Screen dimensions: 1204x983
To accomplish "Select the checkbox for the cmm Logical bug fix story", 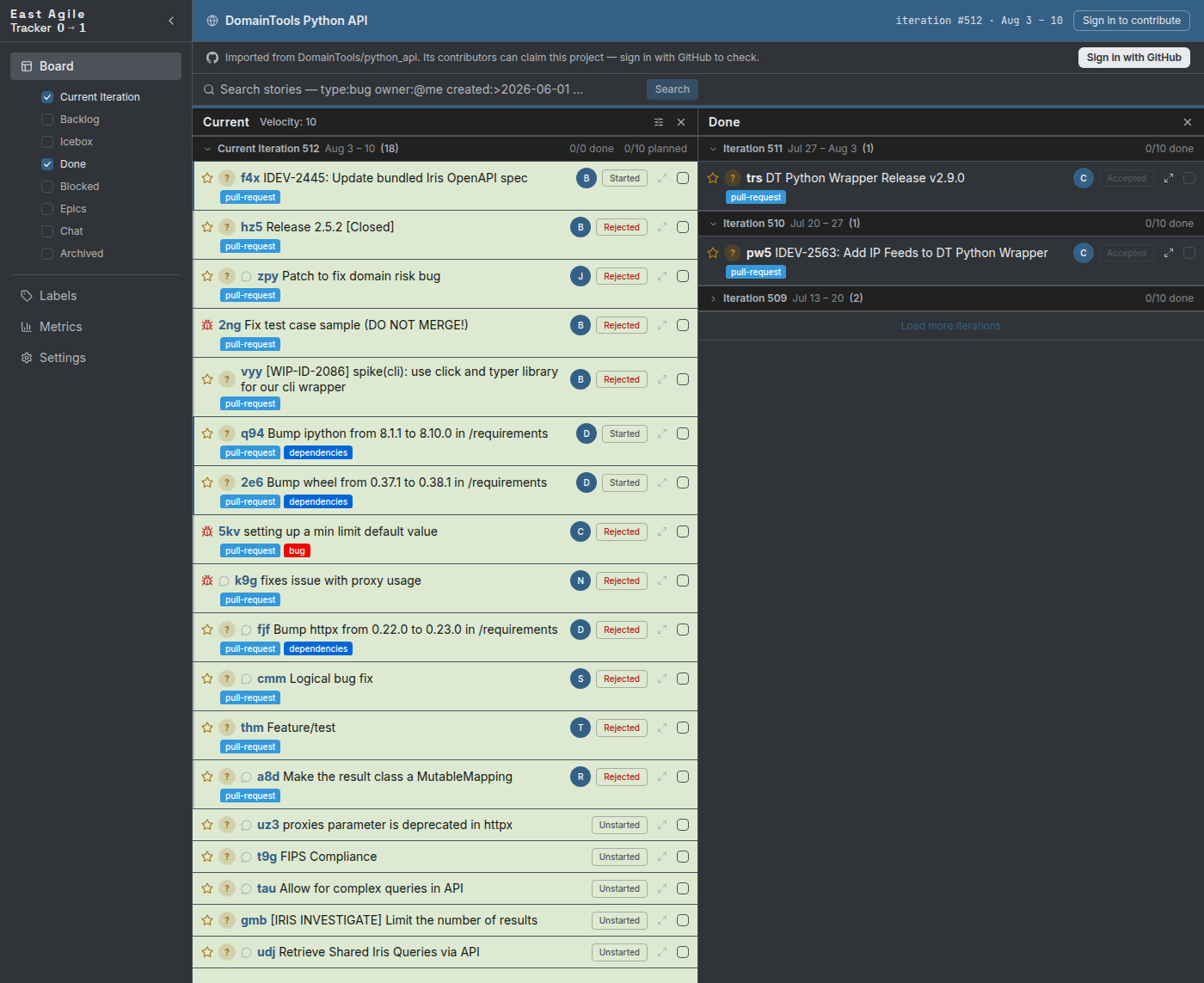I will [683, 679].
